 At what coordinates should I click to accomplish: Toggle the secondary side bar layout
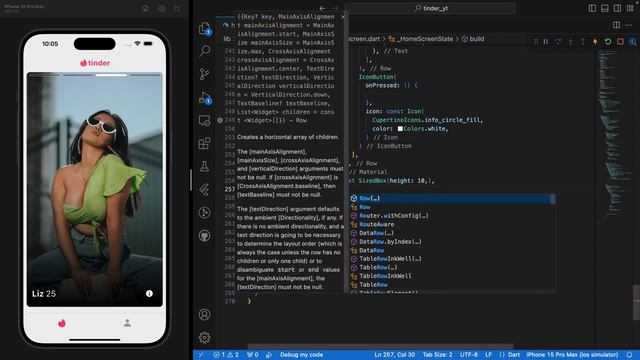(x=618, y=8)
